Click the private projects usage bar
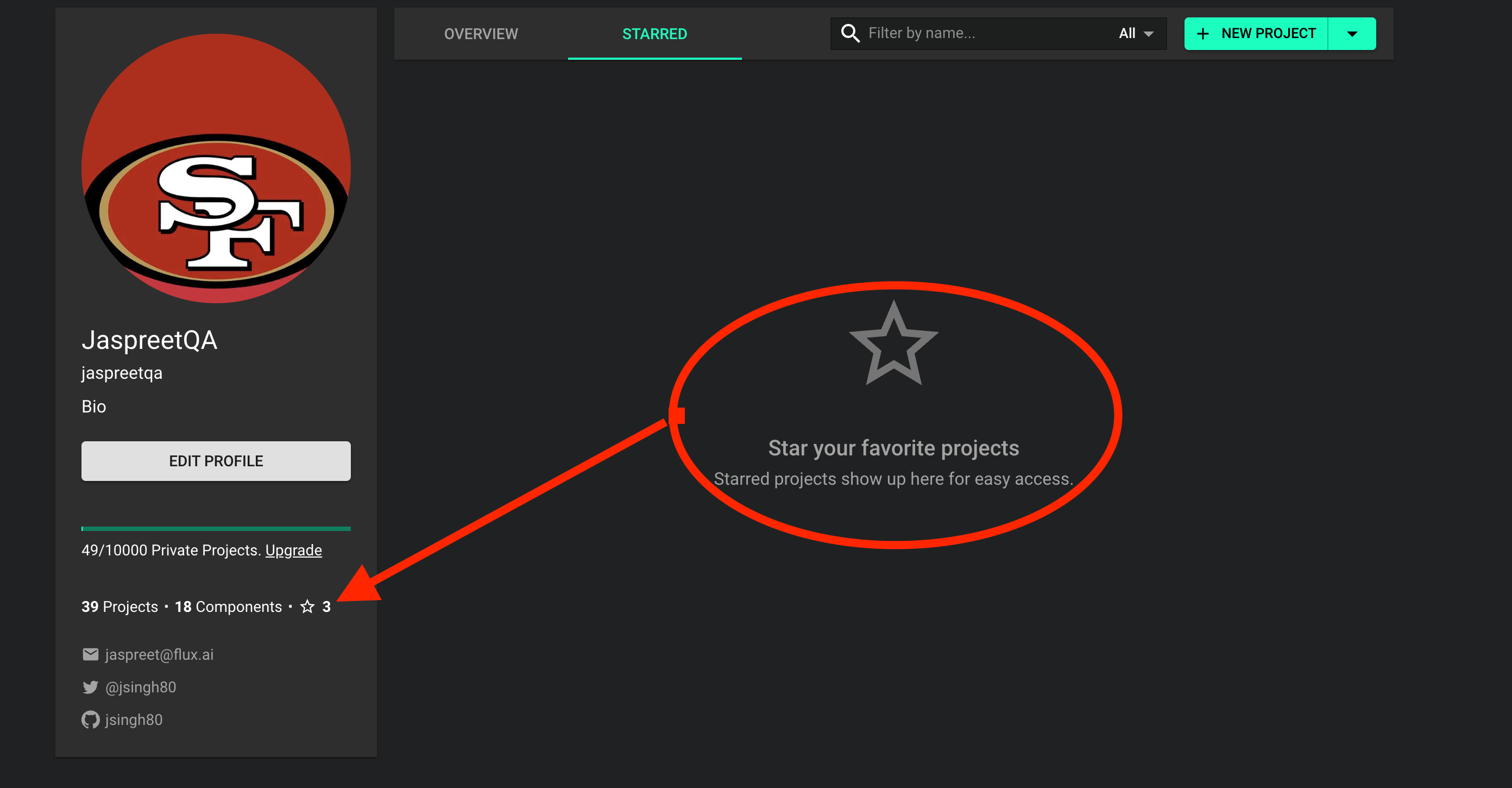This screenshot has width=1512, height=788. click(x=216, y=528)
